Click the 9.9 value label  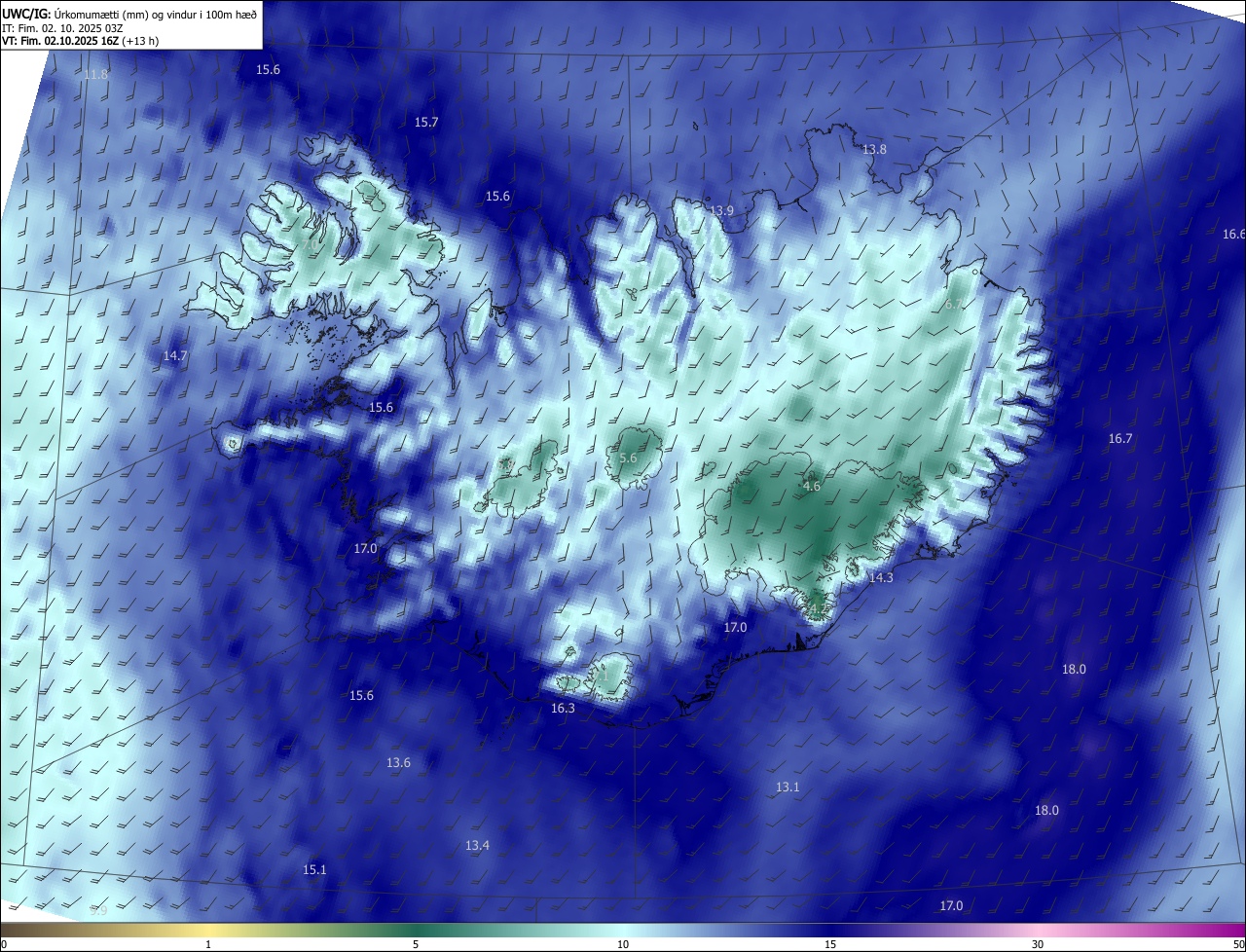(x=98, y=910)
